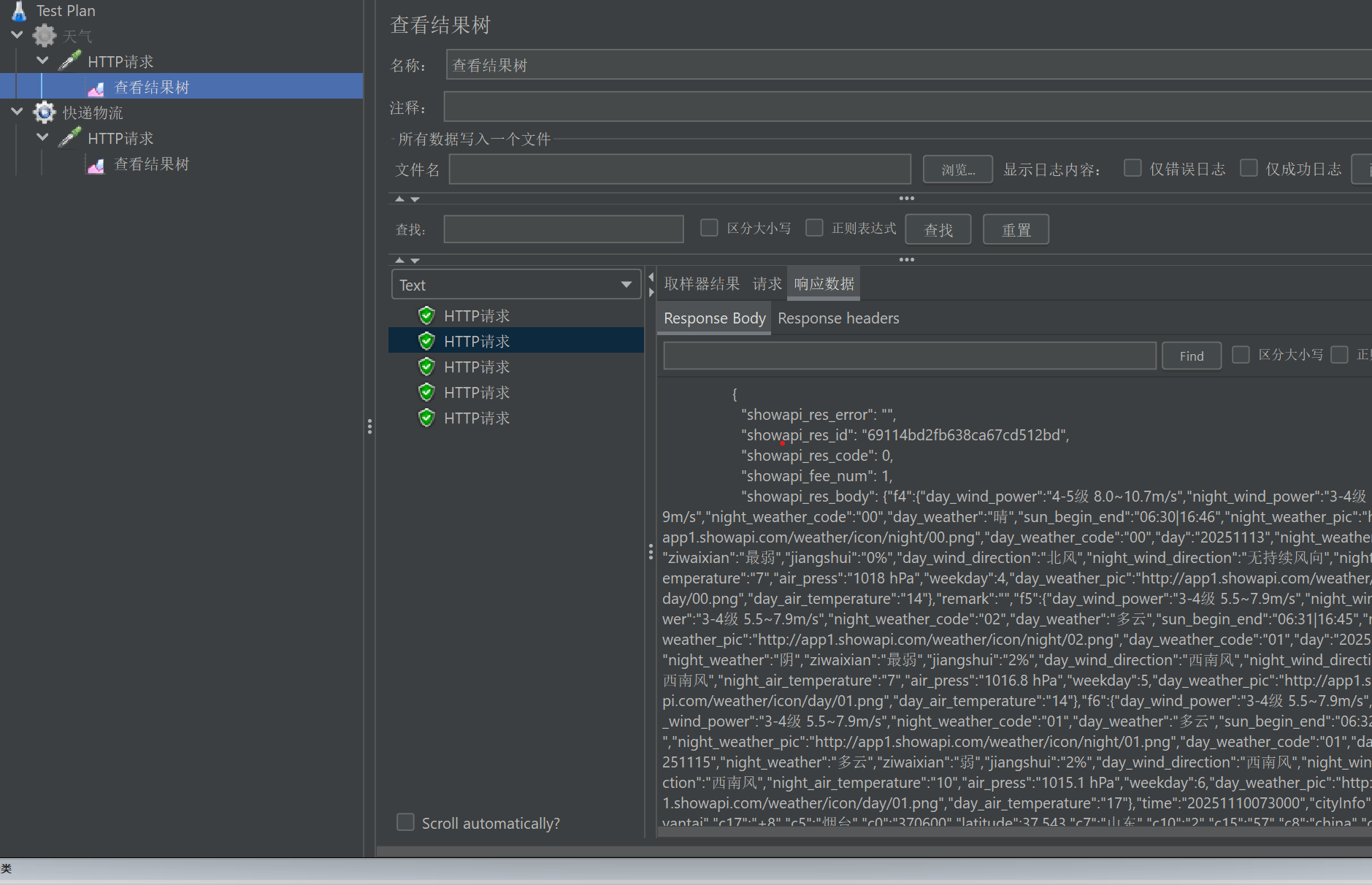Collapse the 天气 thread group node
The width and height of the screenshot is (1372, 885).
point(18,35)
